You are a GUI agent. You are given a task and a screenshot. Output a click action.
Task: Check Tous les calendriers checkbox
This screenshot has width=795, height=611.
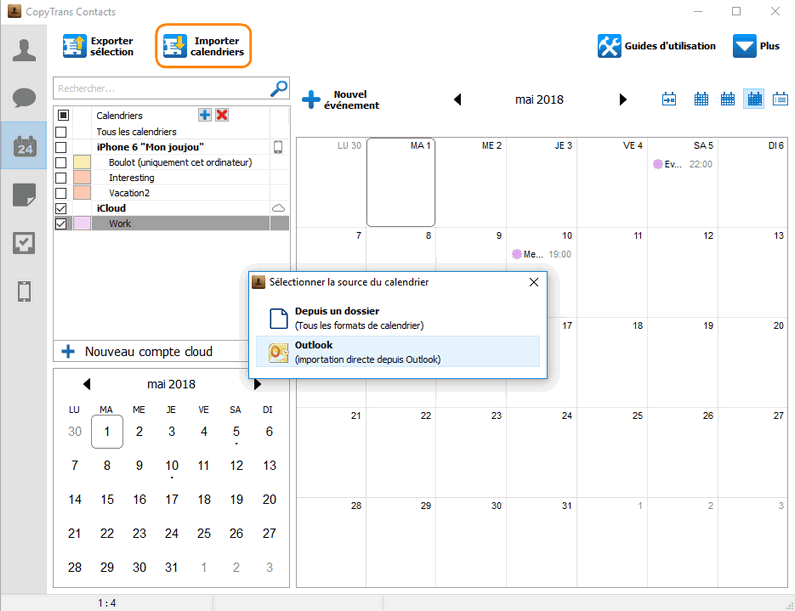coord(61,132)
